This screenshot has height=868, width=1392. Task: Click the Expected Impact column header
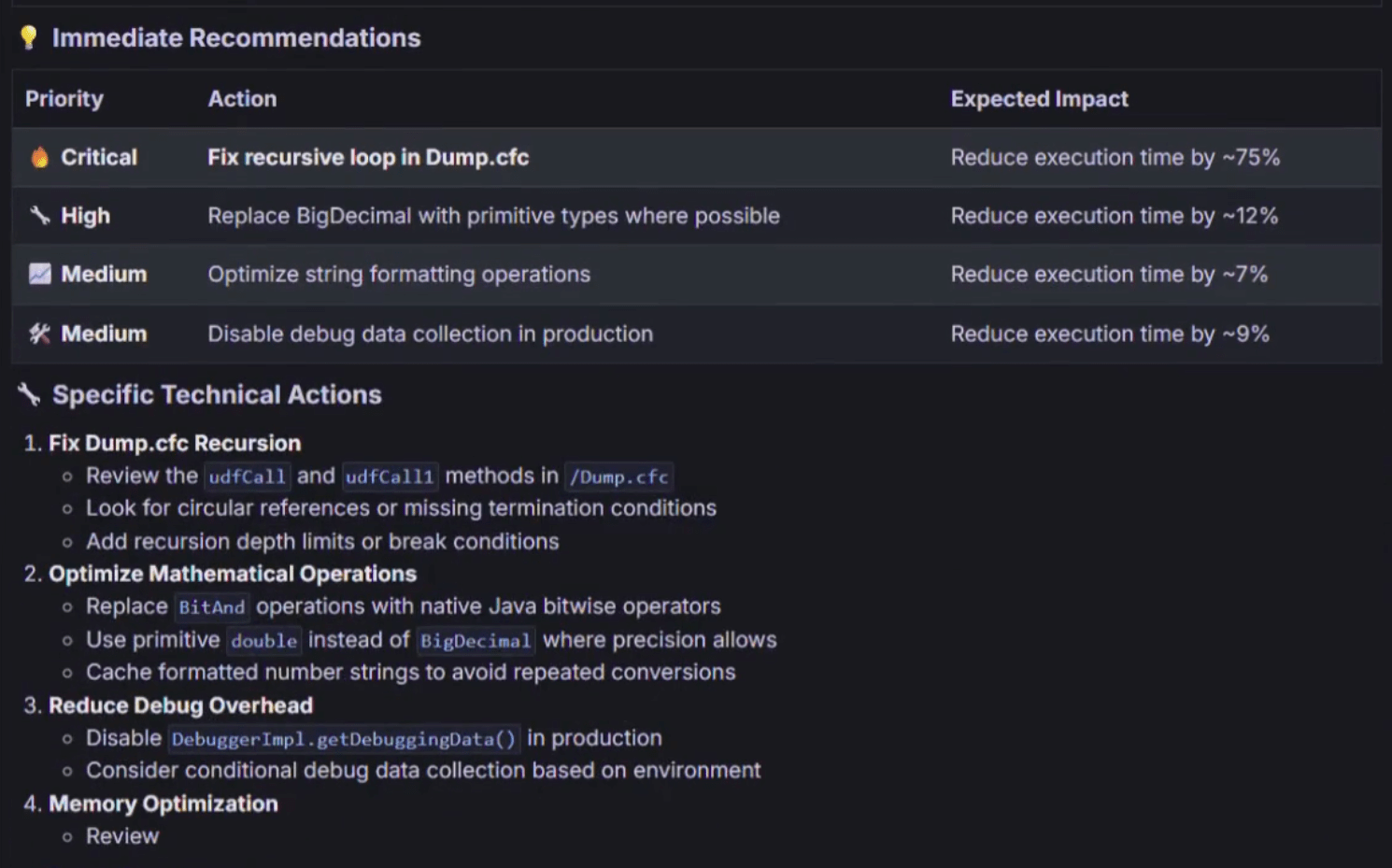click(x=1039, y=99)
